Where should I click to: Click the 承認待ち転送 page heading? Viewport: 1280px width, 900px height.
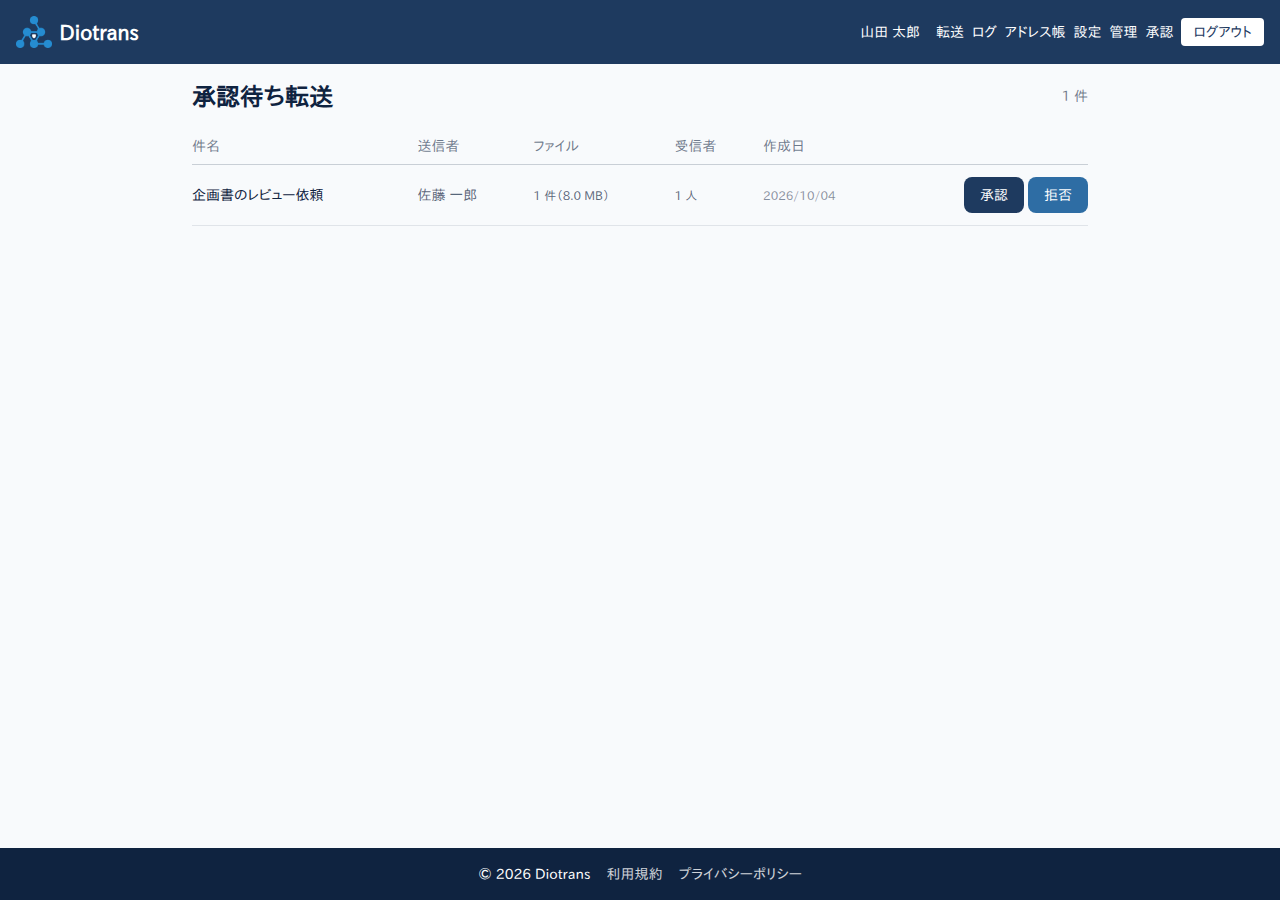click(x=263, y=97)
